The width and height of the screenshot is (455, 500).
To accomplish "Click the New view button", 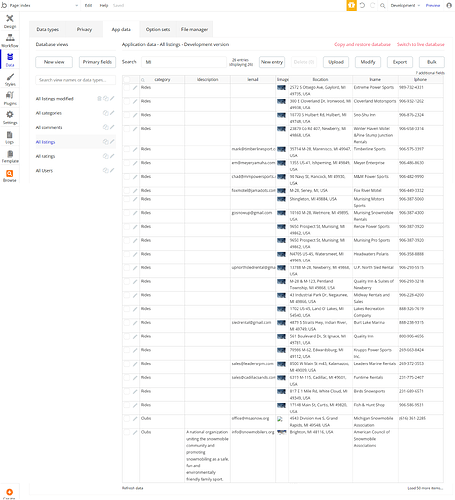I will (54, 62).
